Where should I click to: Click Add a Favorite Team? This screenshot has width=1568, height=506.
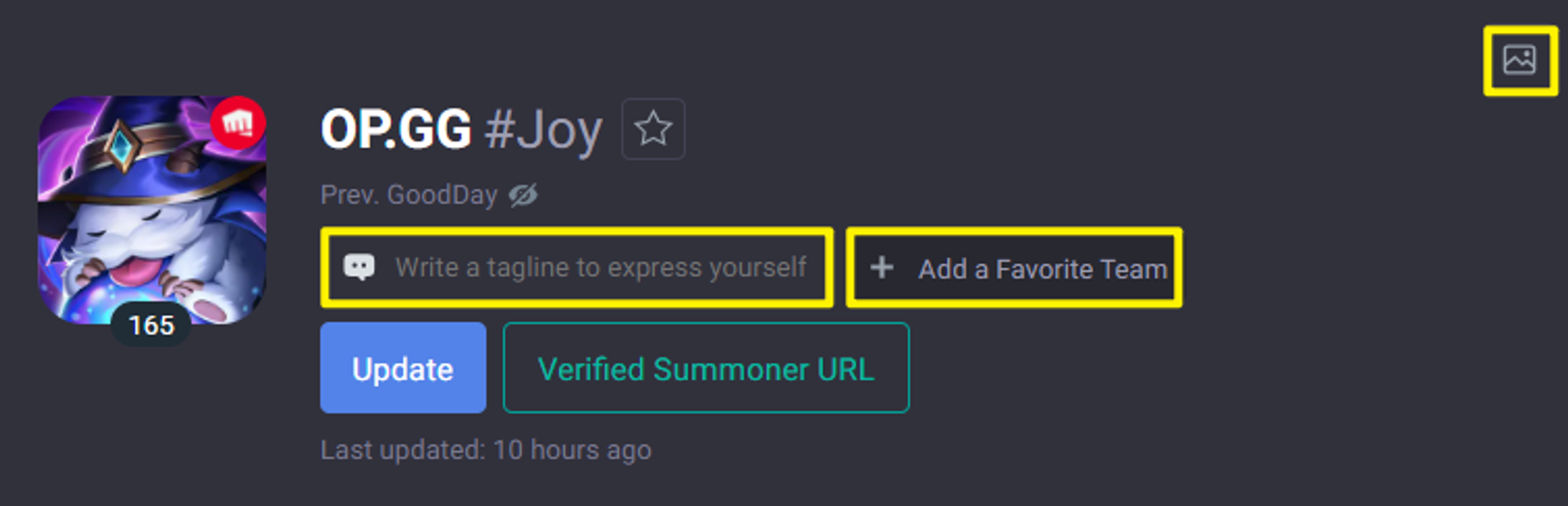pos(1014,268)
